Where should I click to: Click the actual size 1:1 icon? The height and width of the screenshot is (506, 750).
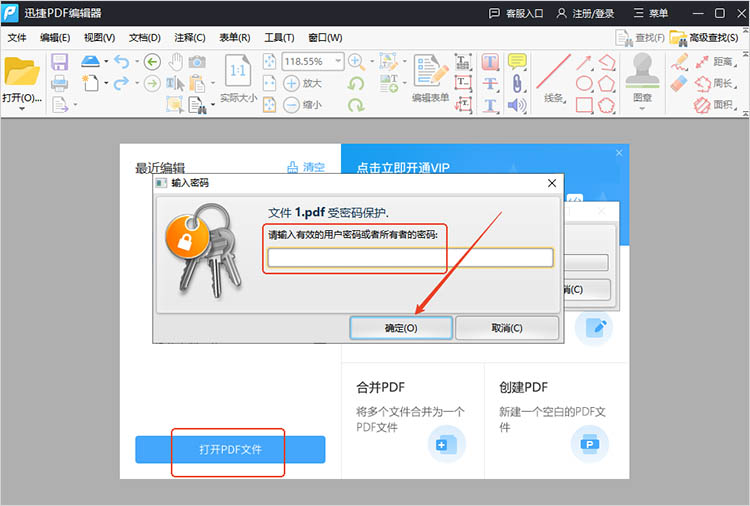tap(238, 71)
